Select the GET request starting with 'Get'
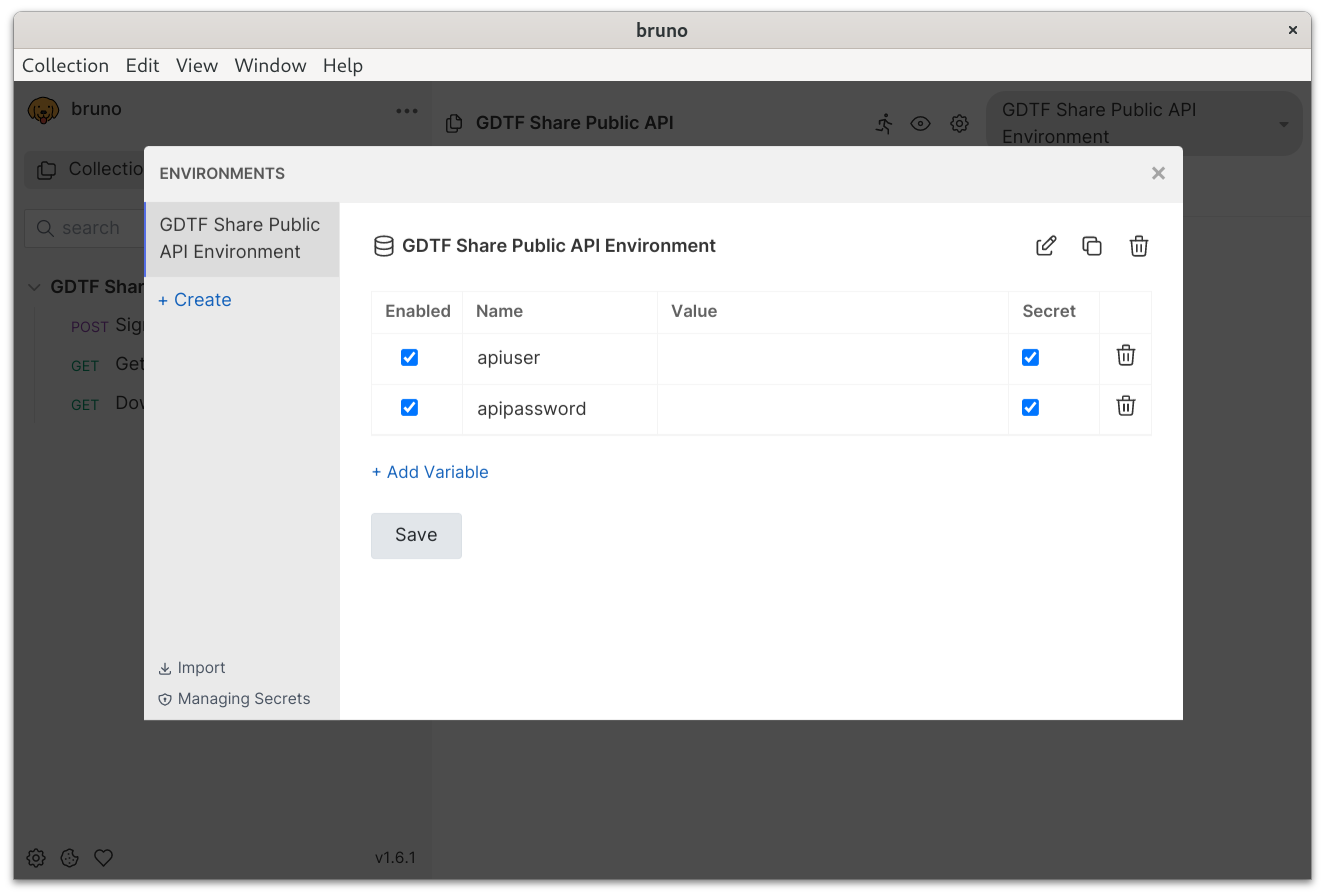The height and width of the screenshot is (896, 1325). pyautogui.click(x=107, y=364)
